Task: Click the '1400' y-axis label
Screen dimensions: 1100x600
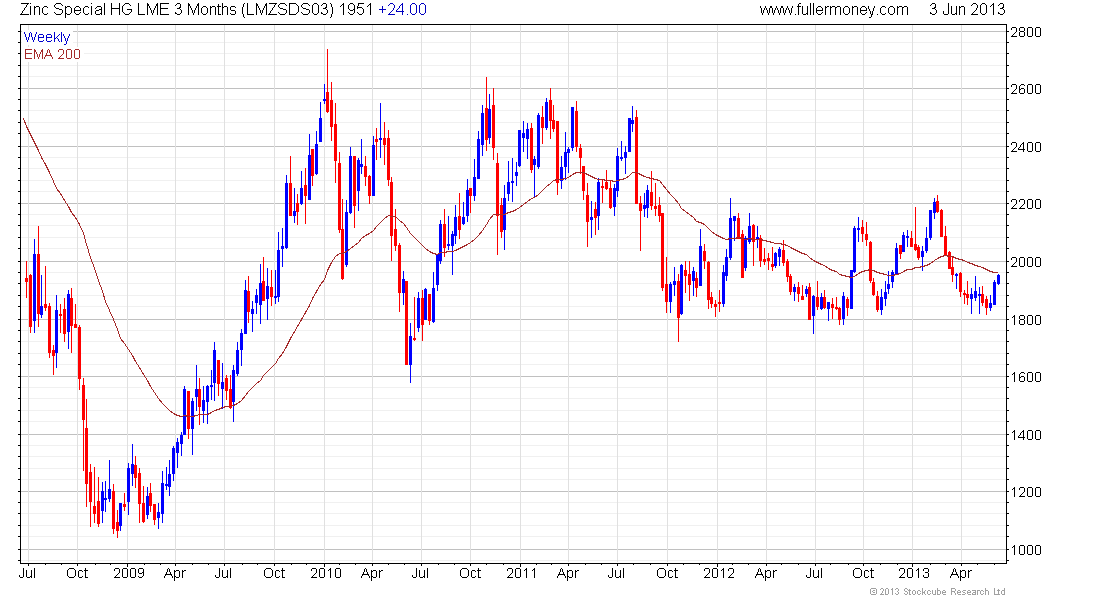Action: pyautogui.click(x=1025, y=434)
